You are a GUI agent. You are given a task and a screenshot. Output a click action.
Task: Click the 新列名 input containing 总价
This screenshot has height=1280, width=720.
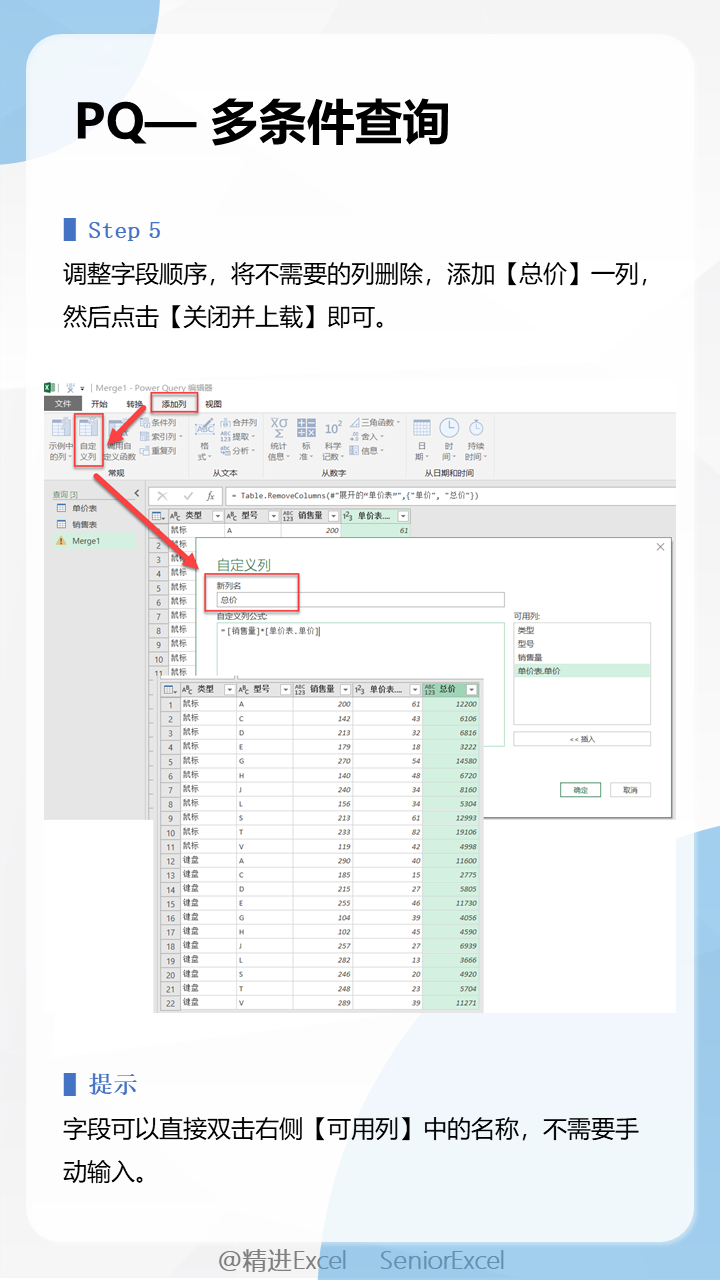[360, 600]
